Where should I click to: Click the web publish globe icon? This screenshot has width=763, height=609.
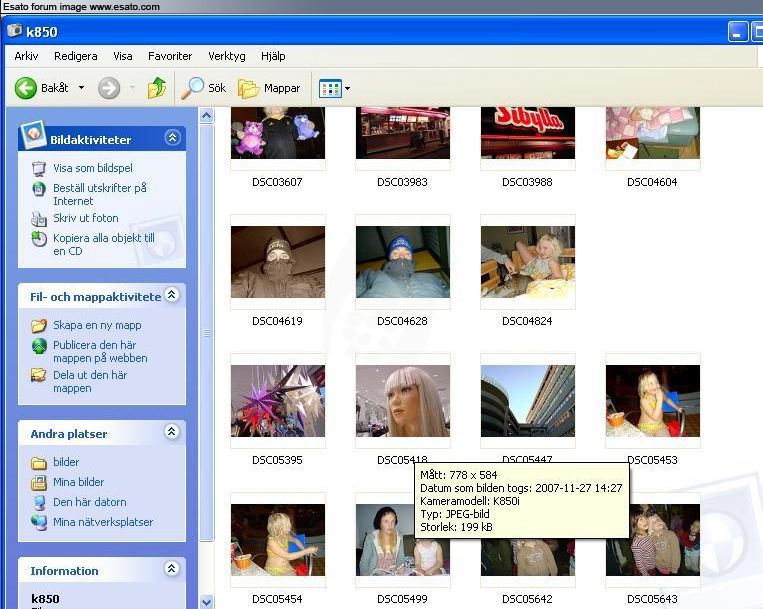point(39,346)
